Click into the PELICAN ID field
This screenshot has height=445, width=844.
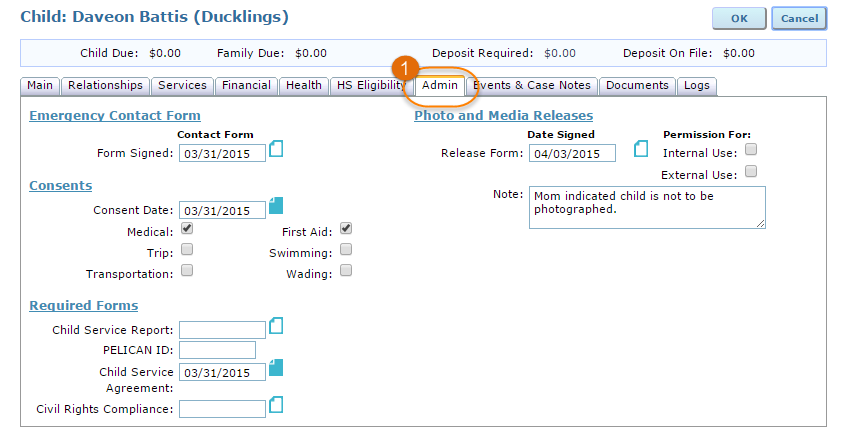point(217,350)
